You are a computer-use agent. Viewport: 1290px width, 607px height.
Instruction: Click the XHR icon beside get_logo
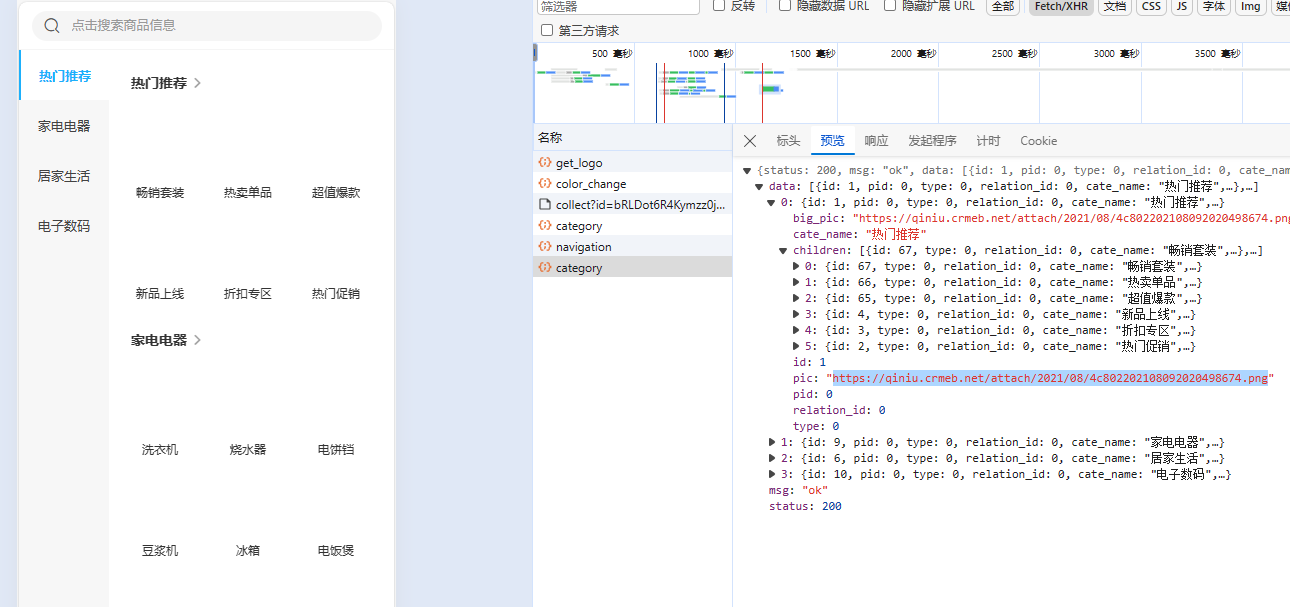(545, 163)
